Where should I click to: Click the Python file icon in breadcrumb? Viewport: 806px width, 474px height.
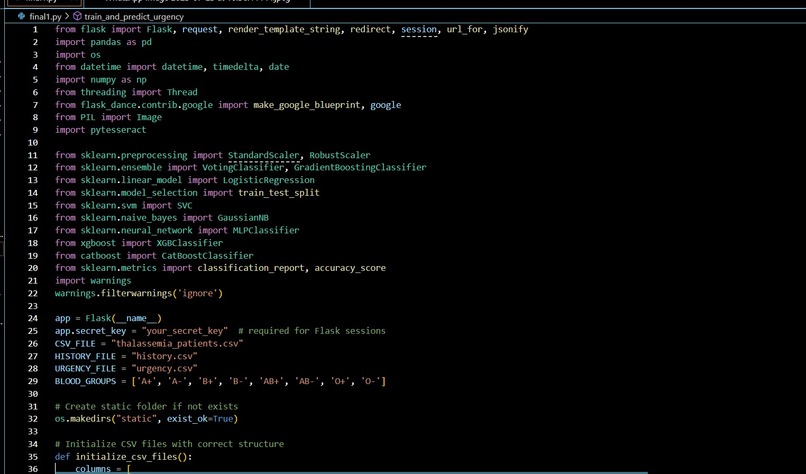[21, 16]
